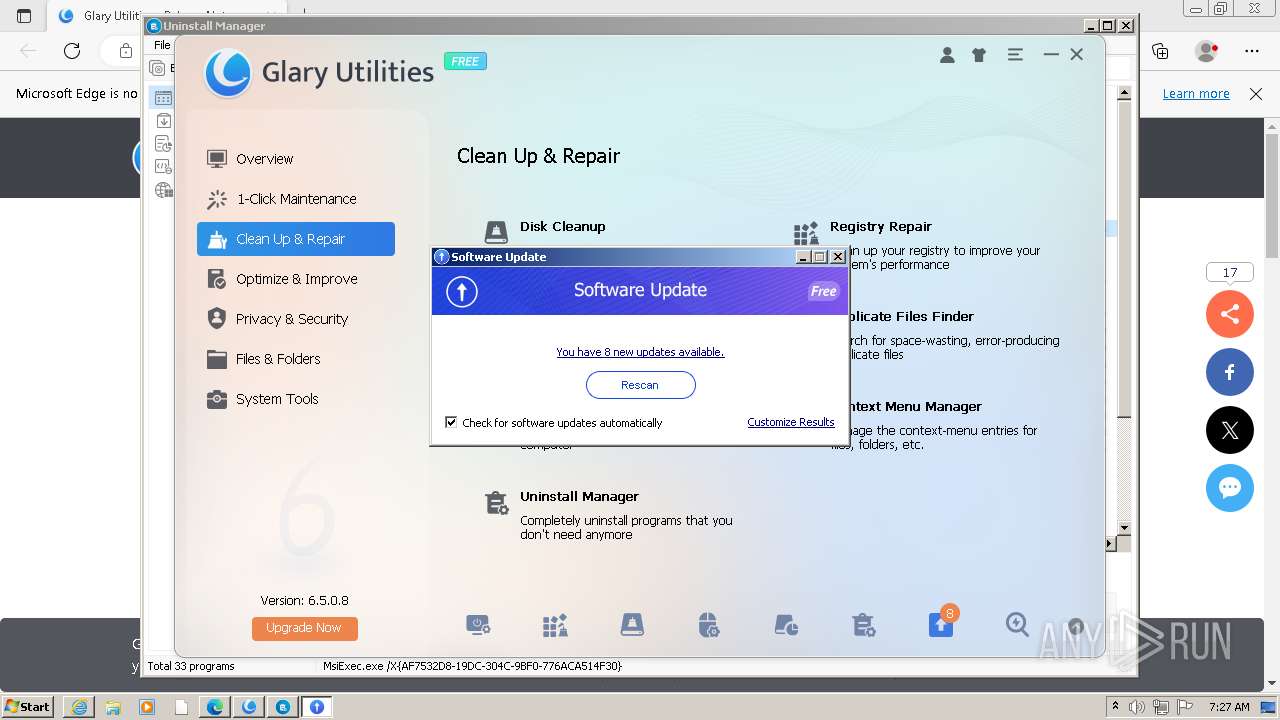Click the Rescan button

(x=640, y=385)
